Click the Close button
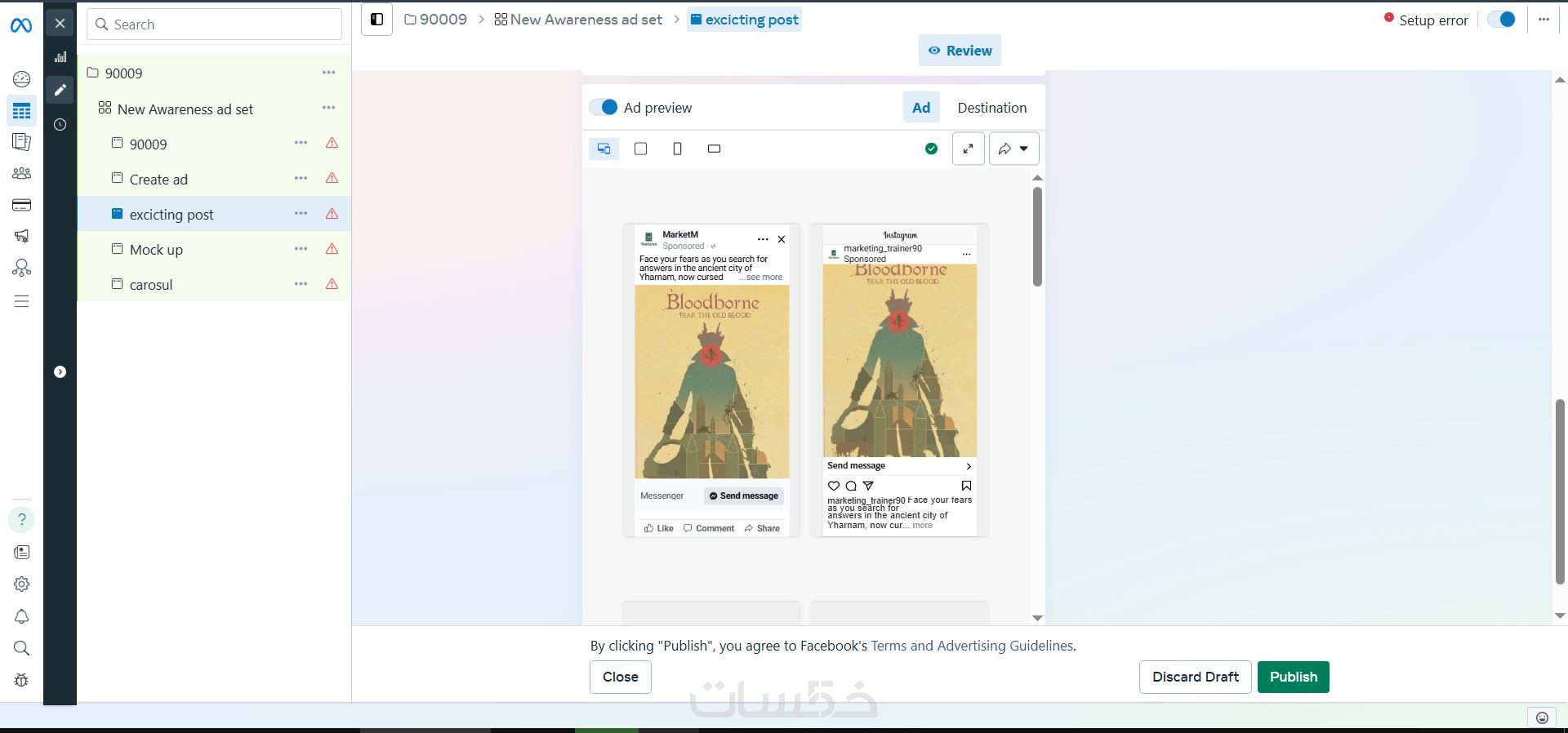Image resolution: width=1568 pixels, height=733 pixels. point(621,677)
